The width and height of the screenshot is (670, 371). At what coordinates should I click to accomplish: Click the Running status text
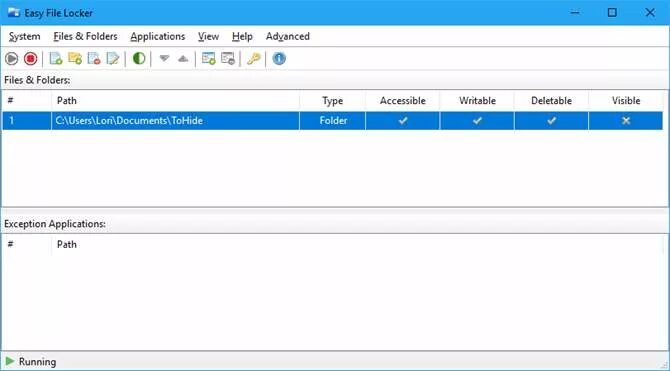click(x=37, y=362)
